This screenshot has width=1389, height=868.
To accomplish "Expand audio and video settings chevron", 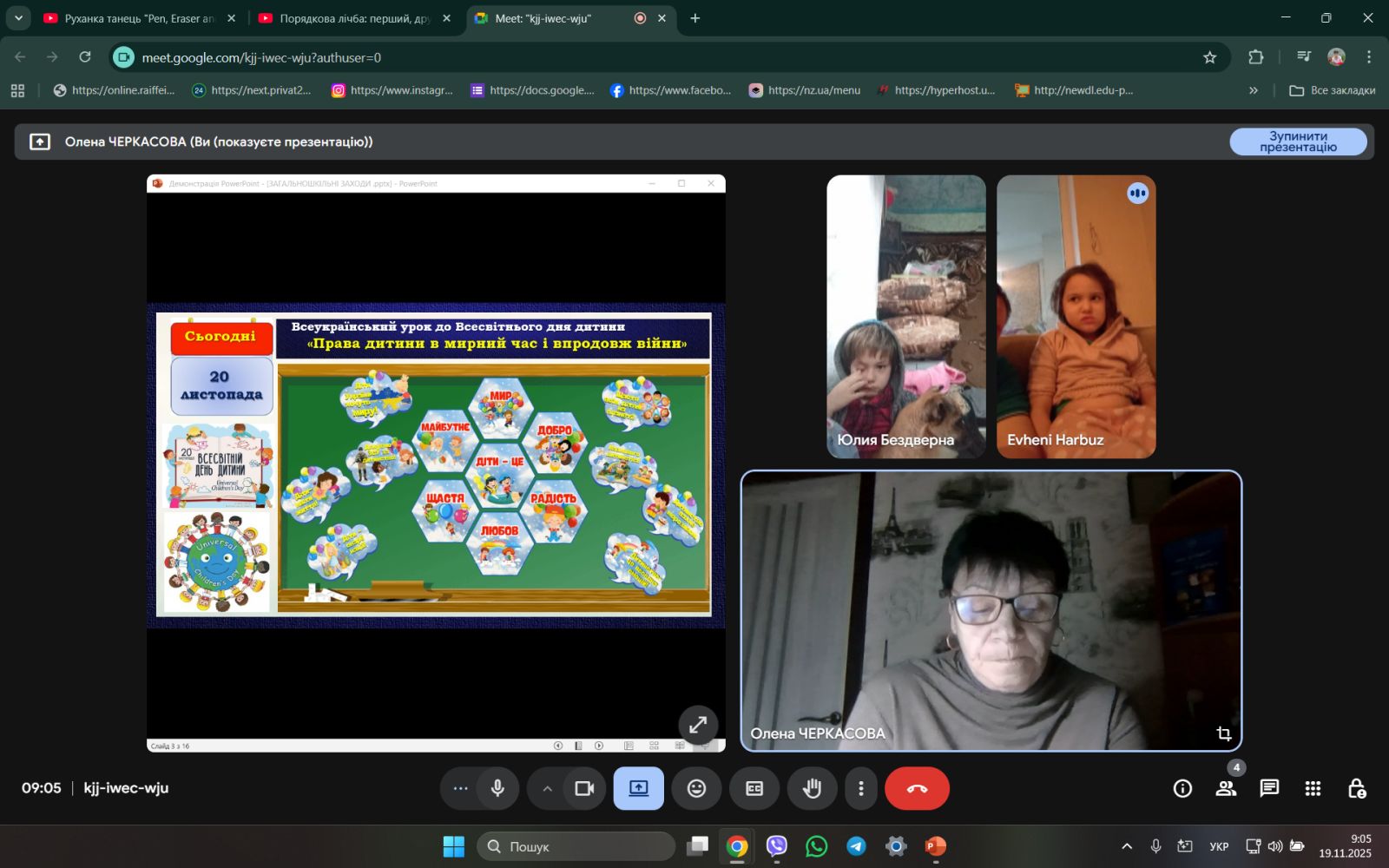I will (x=547, y=788).
